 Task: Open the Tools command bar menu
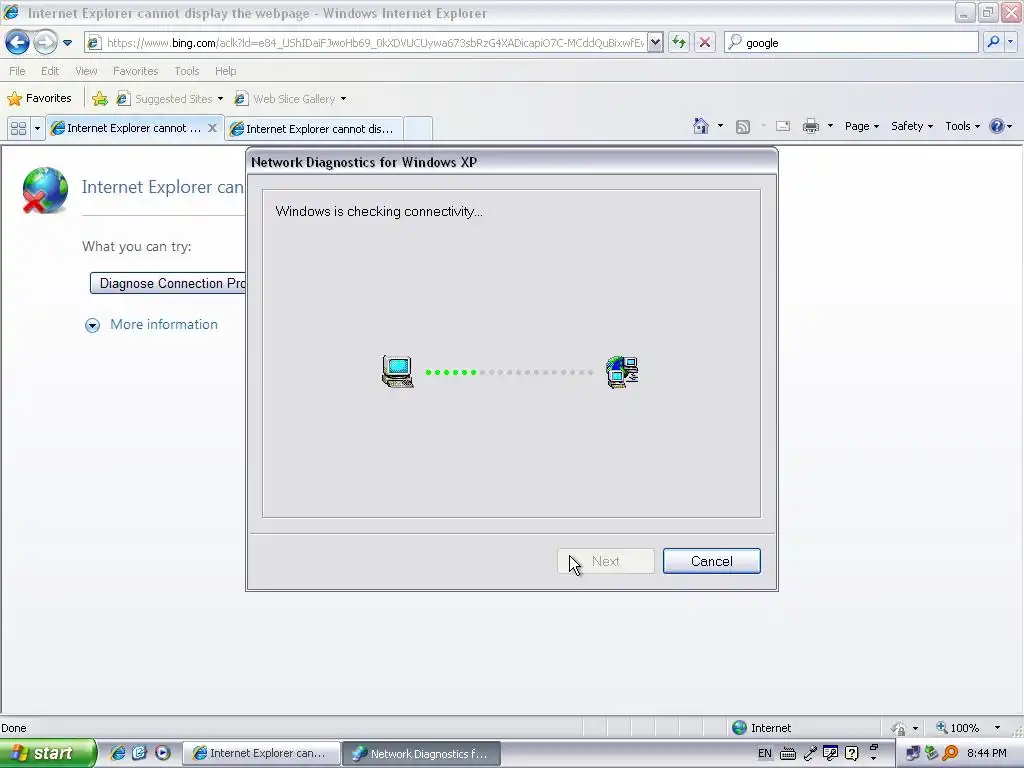(963, 126)
